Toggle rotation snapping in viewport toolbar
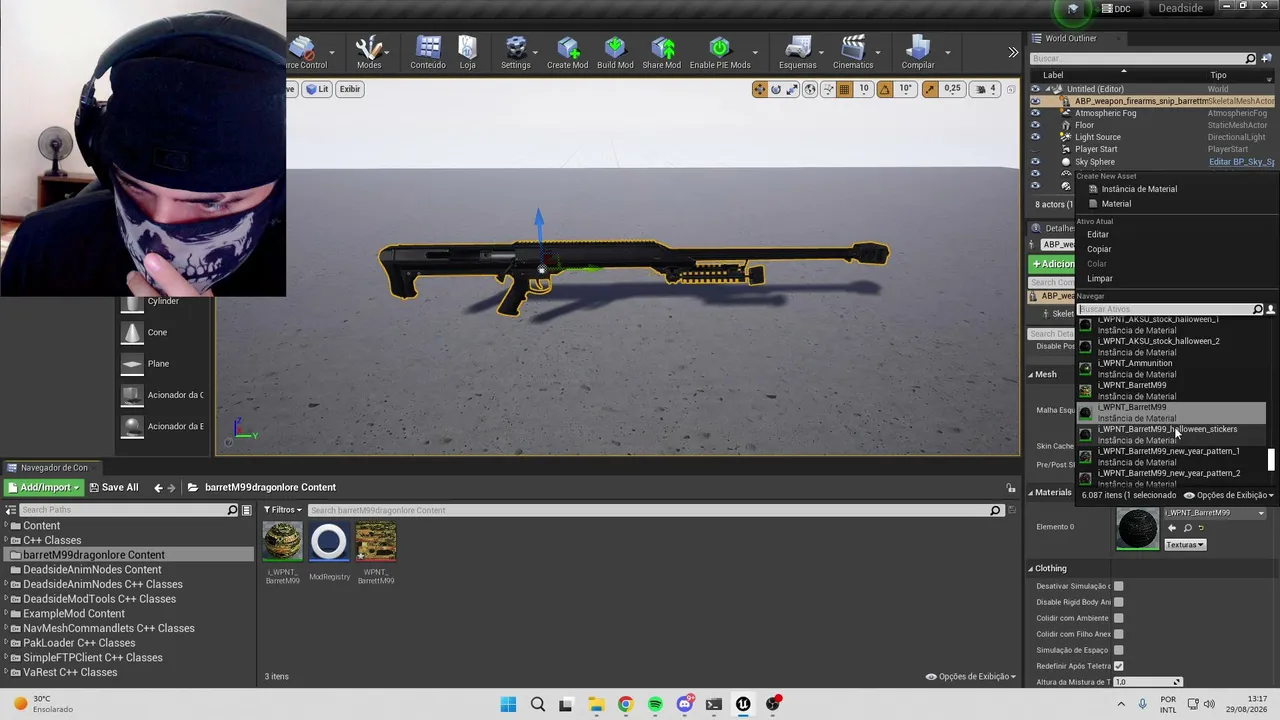This screenshot has width=1280, height=720. click(x=884, y=89)
